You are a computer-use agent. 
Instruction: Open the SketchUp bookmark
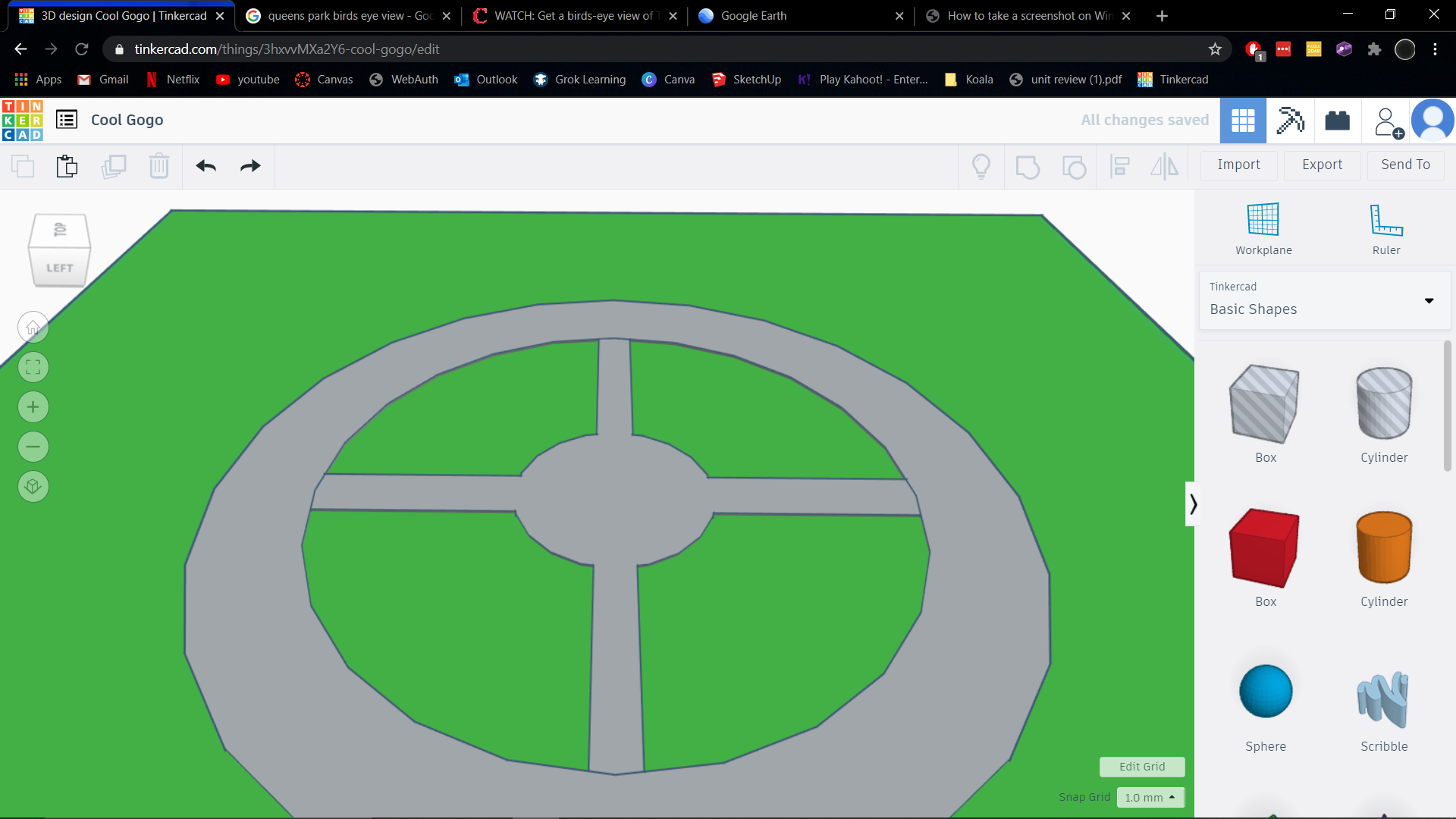746,80
